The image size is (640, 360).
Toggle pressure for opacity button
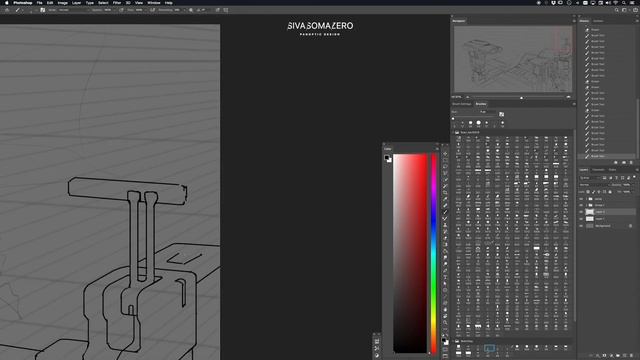point(121,10)
